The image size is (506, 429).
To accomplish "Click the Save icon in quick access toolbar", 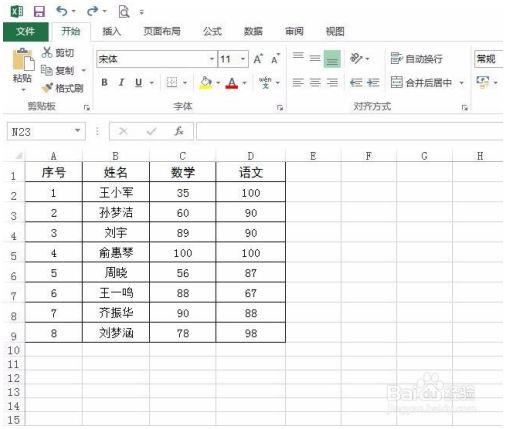I will 39,12.
